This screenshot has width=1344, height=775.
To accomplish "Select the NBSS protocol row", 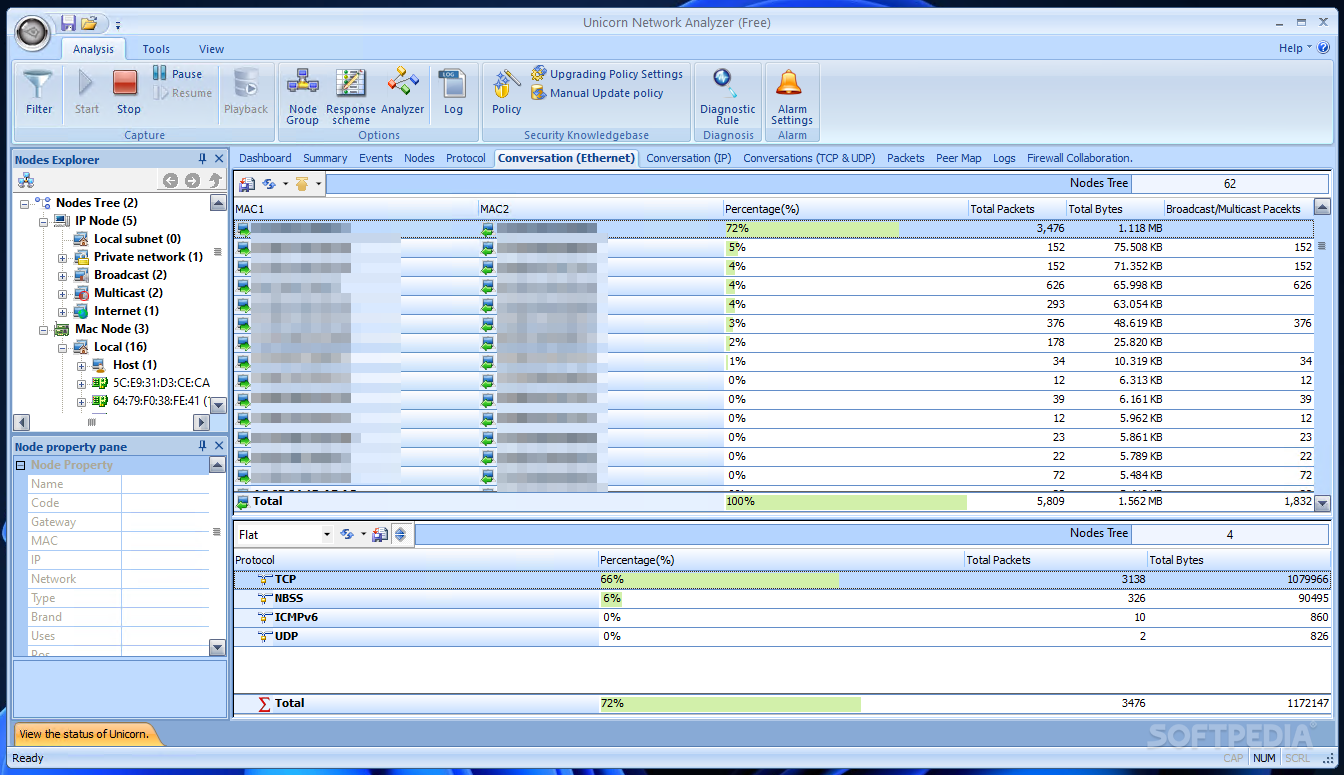I will tap(782, 598).
